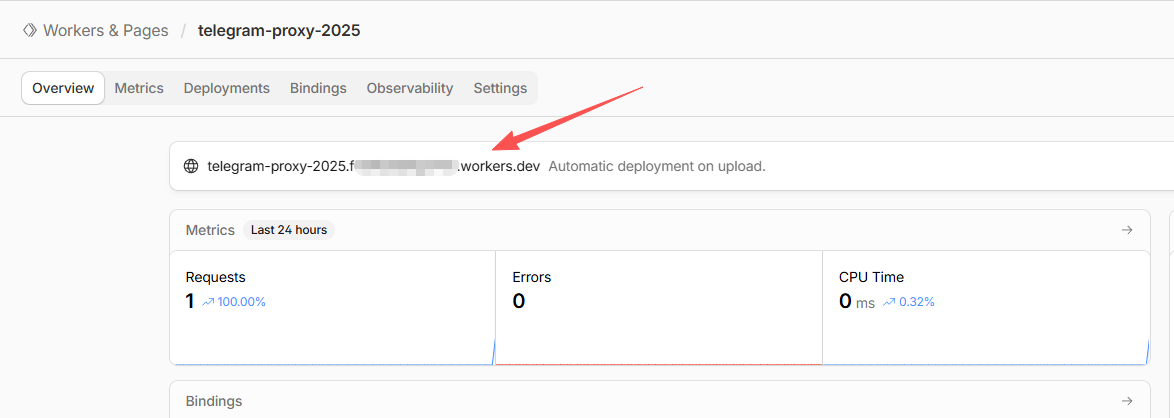
Task: Click the trend icon next to Requests percentage
Action: (x=208, y=302)
